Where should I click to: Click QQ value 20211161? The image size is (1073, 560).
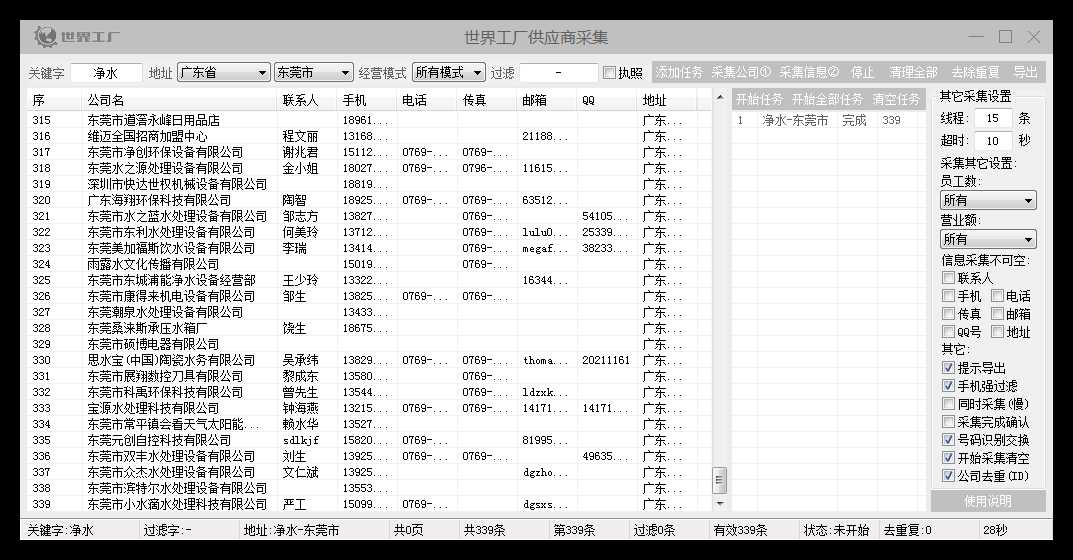606,360
